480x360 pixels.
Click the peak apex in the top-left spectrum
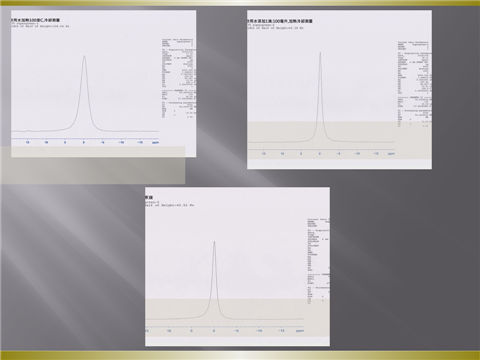[x=84, y=56]
